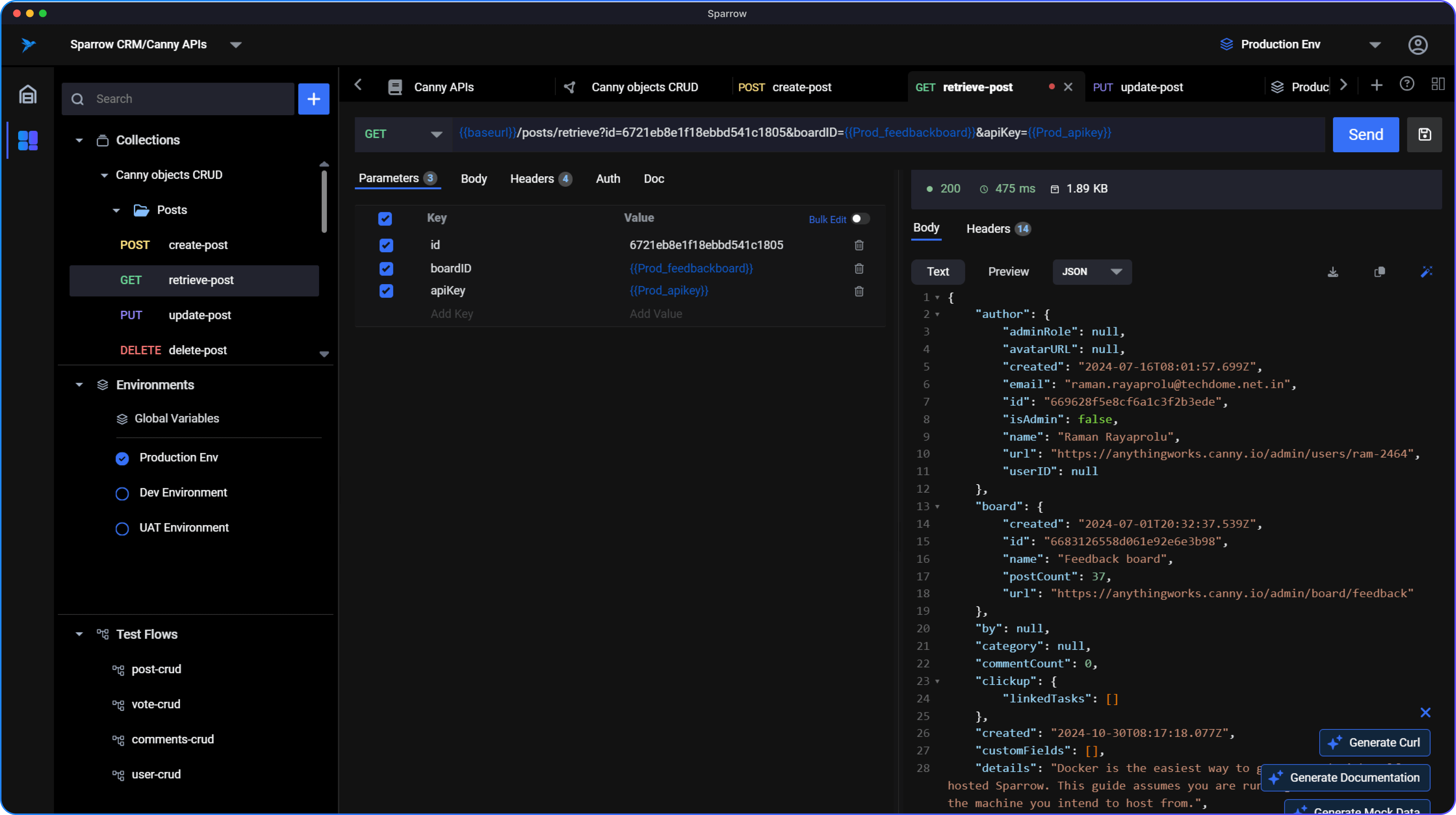Screen dimensions: 1456x815
Task: Click the sidebar Search field
Action: pos(178,99)
